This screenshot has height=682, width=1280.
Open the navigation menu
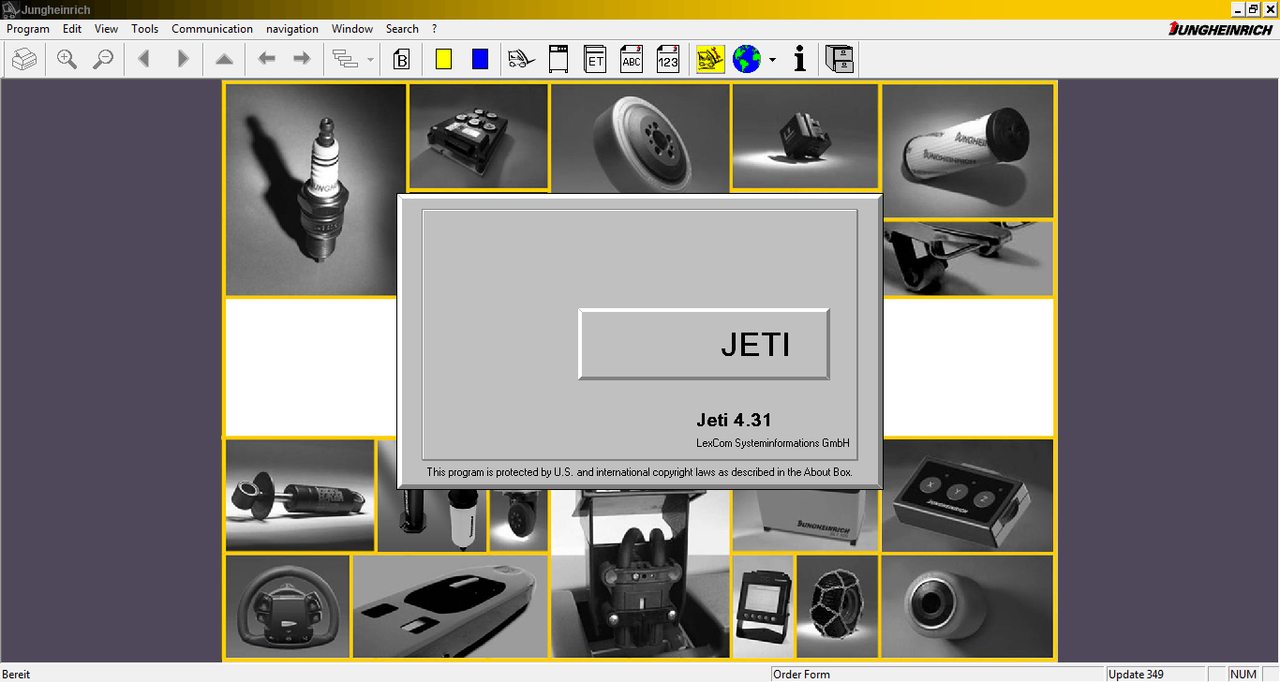pyautogui.click(x=292, y=29)
